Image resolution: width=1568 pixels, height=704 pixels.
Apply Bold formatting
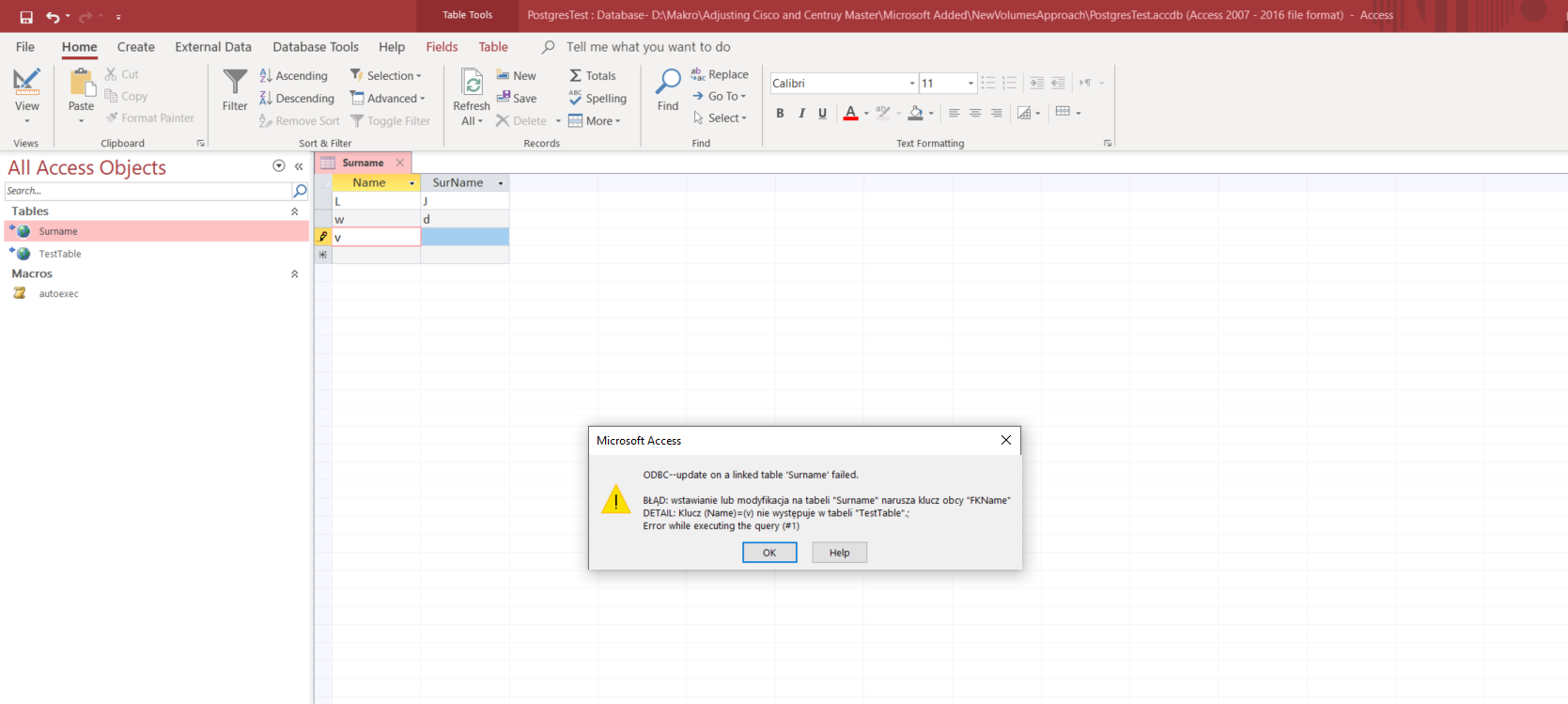point(780,113)
